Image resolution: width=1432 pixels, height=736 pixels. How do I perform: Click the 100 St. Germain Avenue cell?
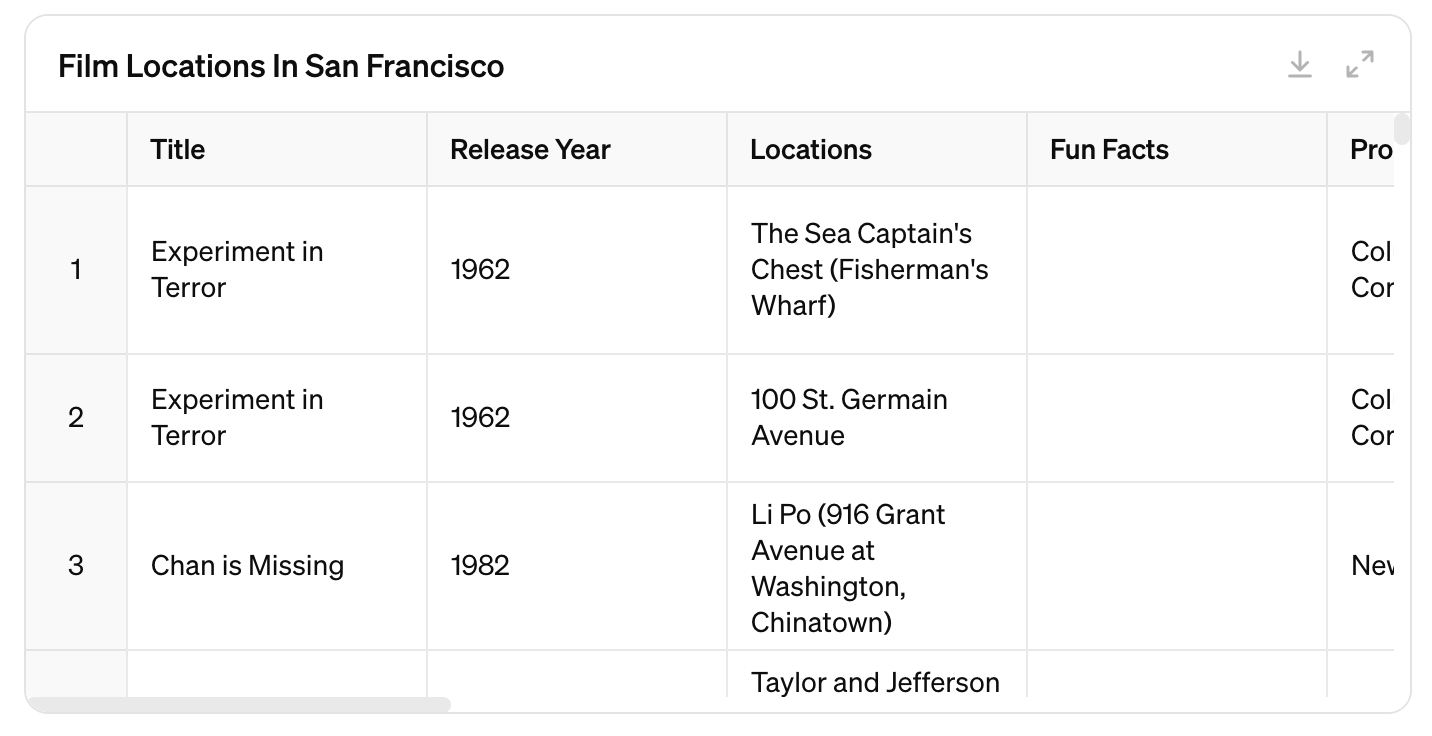849,418
